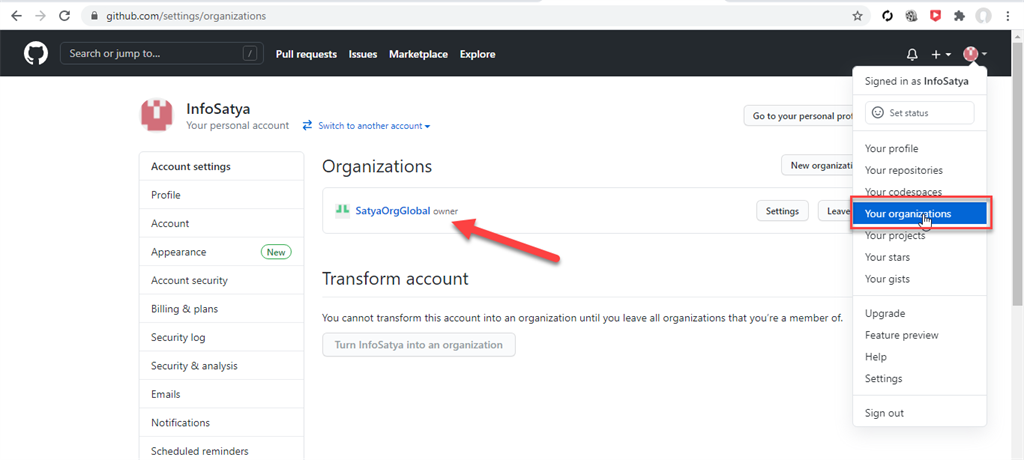Focus the Search or jump to field

tap(150, 54)
